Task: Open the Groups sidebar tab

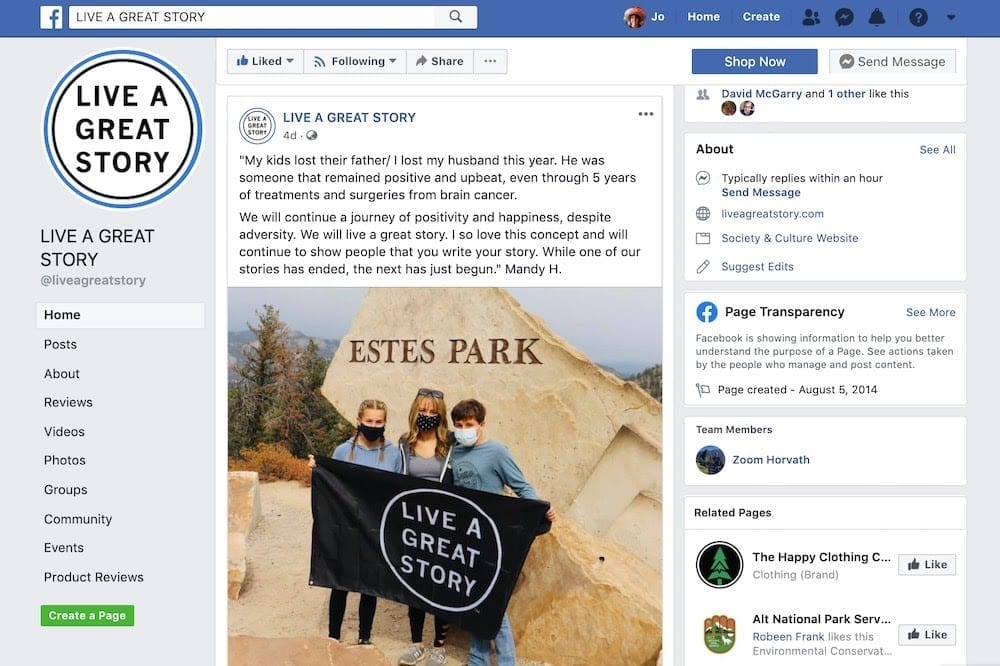Action: tap(66, 490)
